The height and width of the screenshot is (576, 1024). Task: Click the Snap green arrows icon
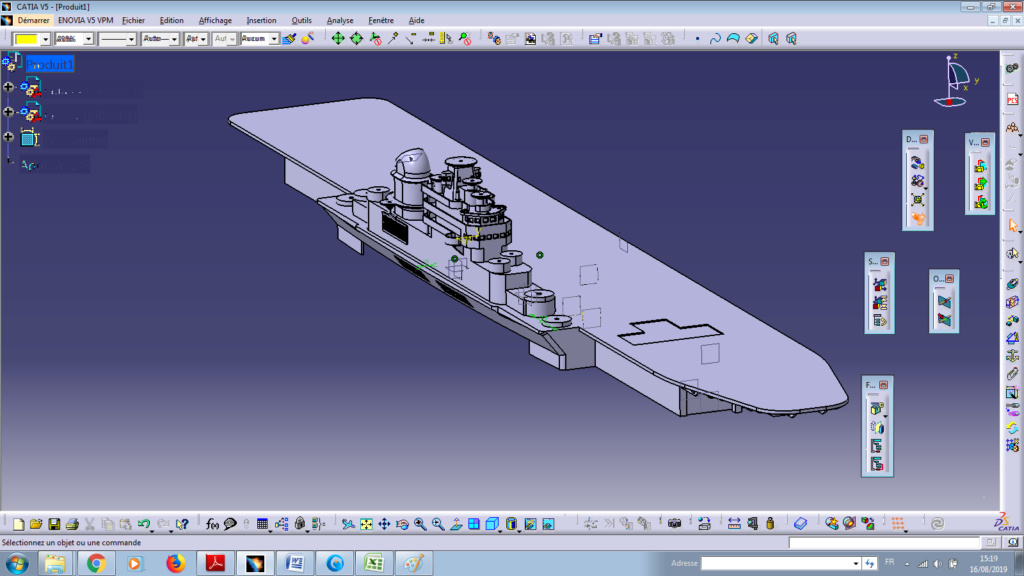pyautogui.click(x=357, y=39)
